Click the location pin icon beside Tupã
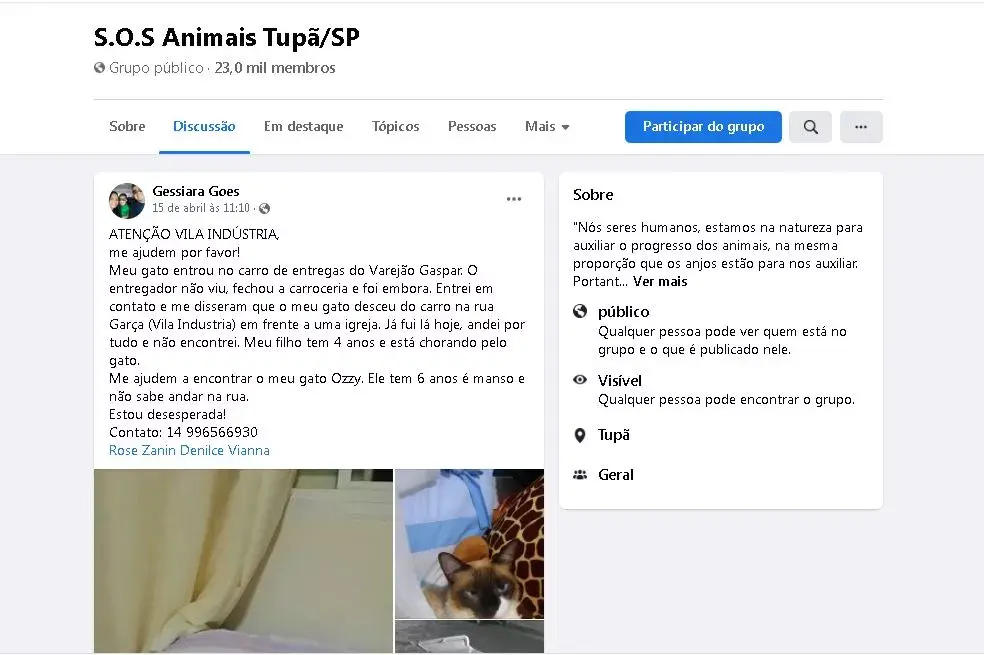 (580, 435)
